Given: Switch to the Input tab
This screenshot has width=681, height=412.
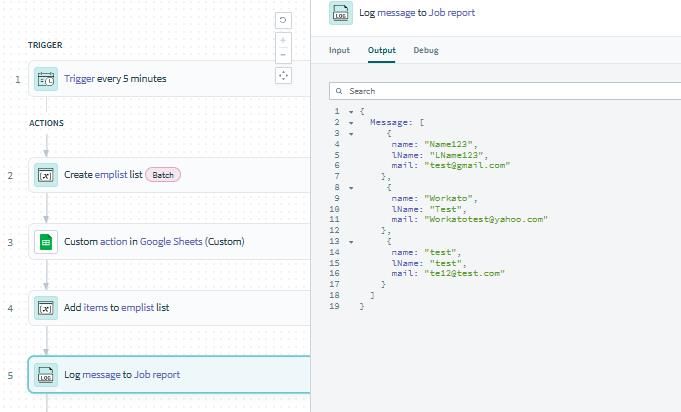Looking at the screenshot, I should [x=339, y=50].
